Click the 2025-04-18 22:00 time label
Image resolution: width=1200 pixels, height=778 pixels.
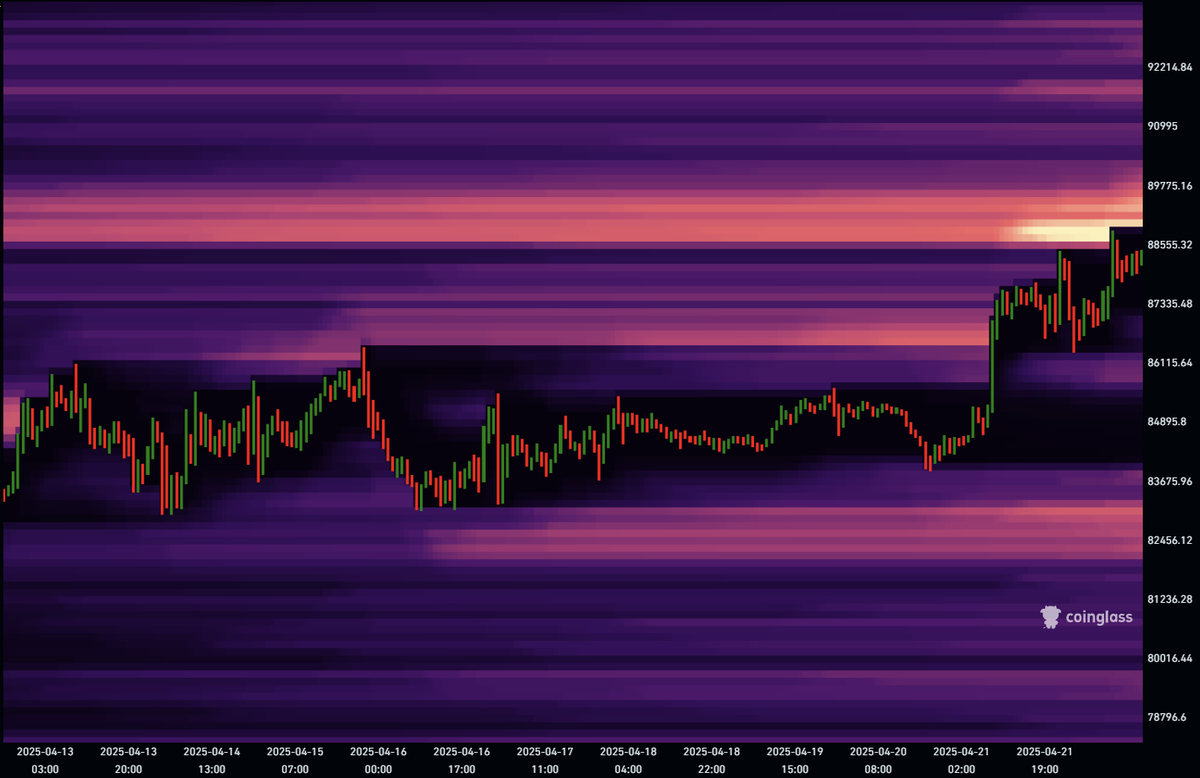[x=711, y=759]
